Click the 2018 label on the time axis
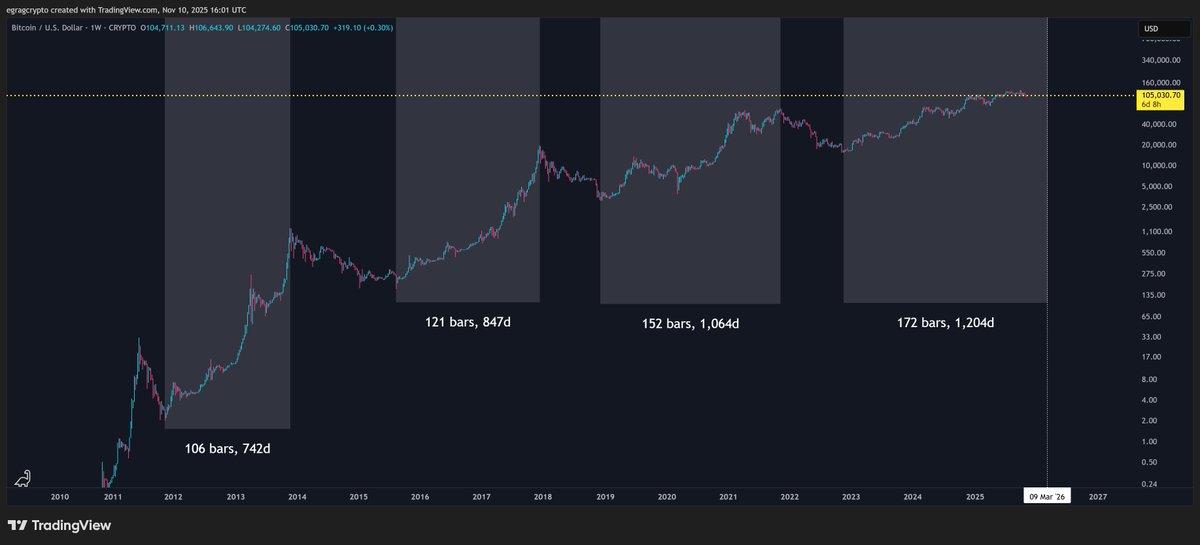This screenshot has height=545, width=1200. pos(543,496)
